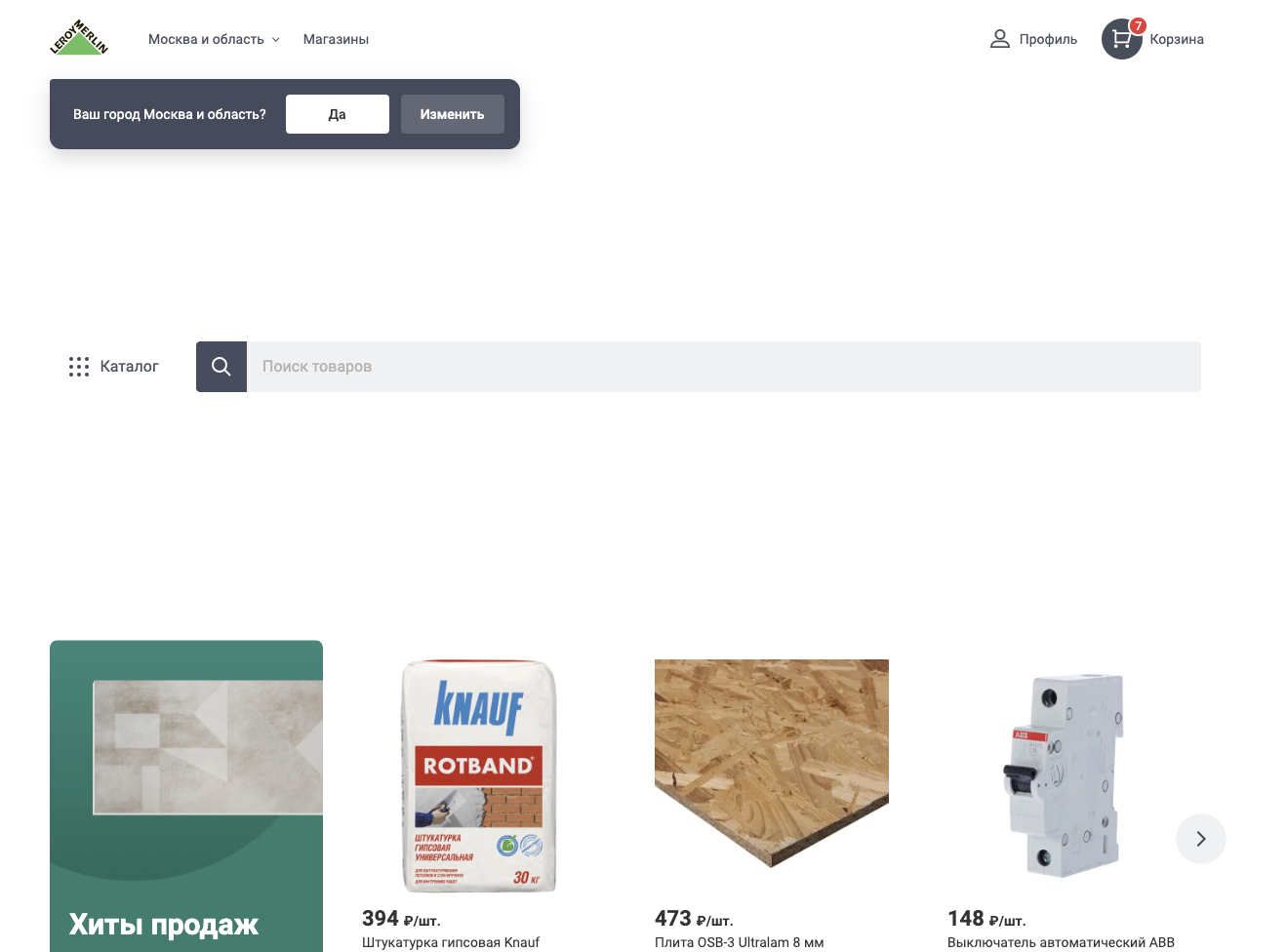The image size is (1287, 952).
Task: Advance carousel with the right arrow
Action: (1201, 839)
